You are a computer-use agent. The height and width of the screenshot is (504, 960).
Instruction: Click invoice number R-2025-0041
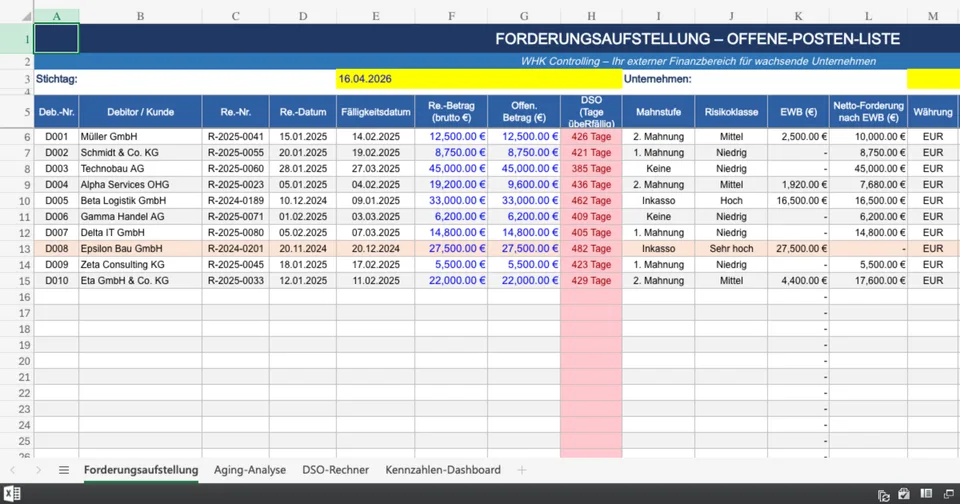coord(236,137)
